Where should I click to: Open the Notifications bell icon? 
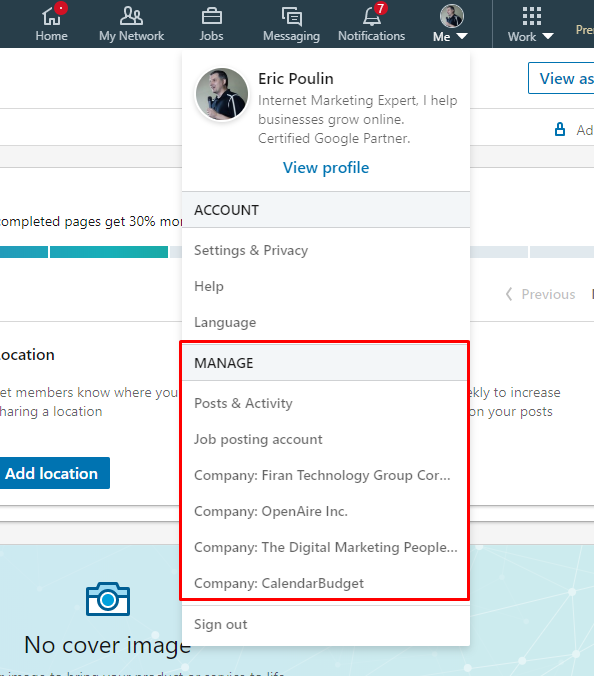click(372, 16)
